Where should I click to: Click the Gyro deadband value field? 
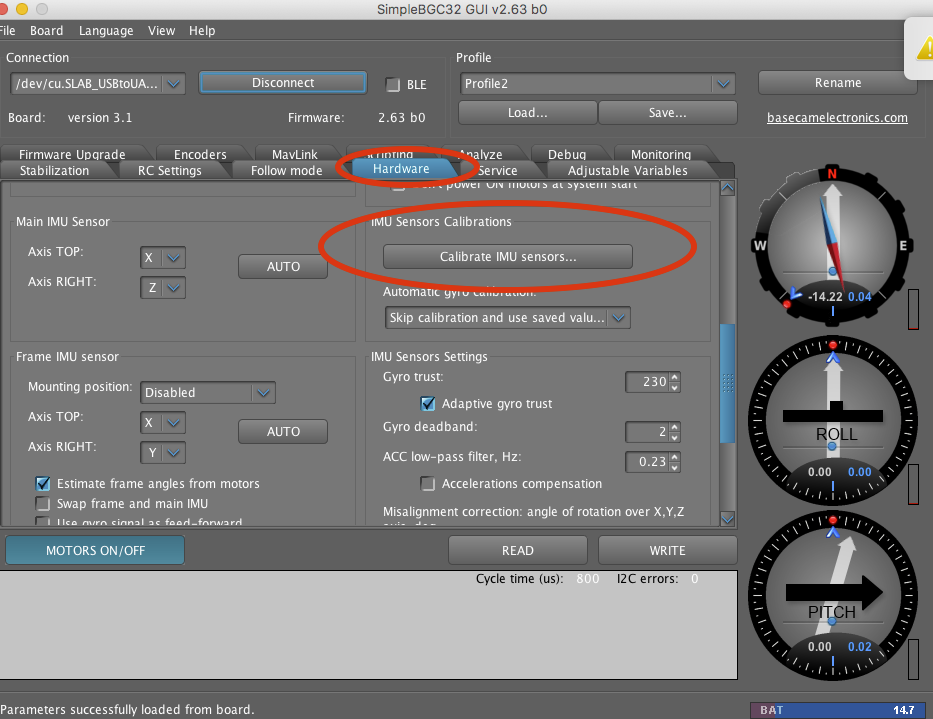click(x=647, y=432)
